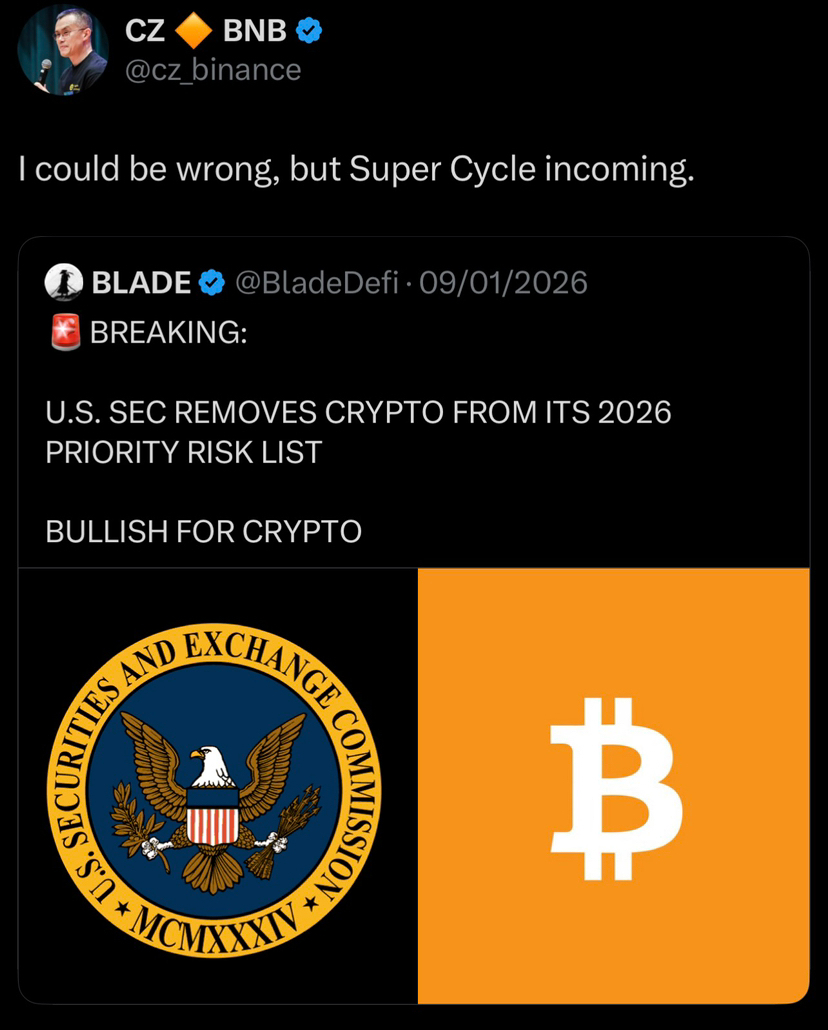The width and height of the screenshot is (828, 1030).
Task: Click the BLADE display name
Action: tap(141, 284)
